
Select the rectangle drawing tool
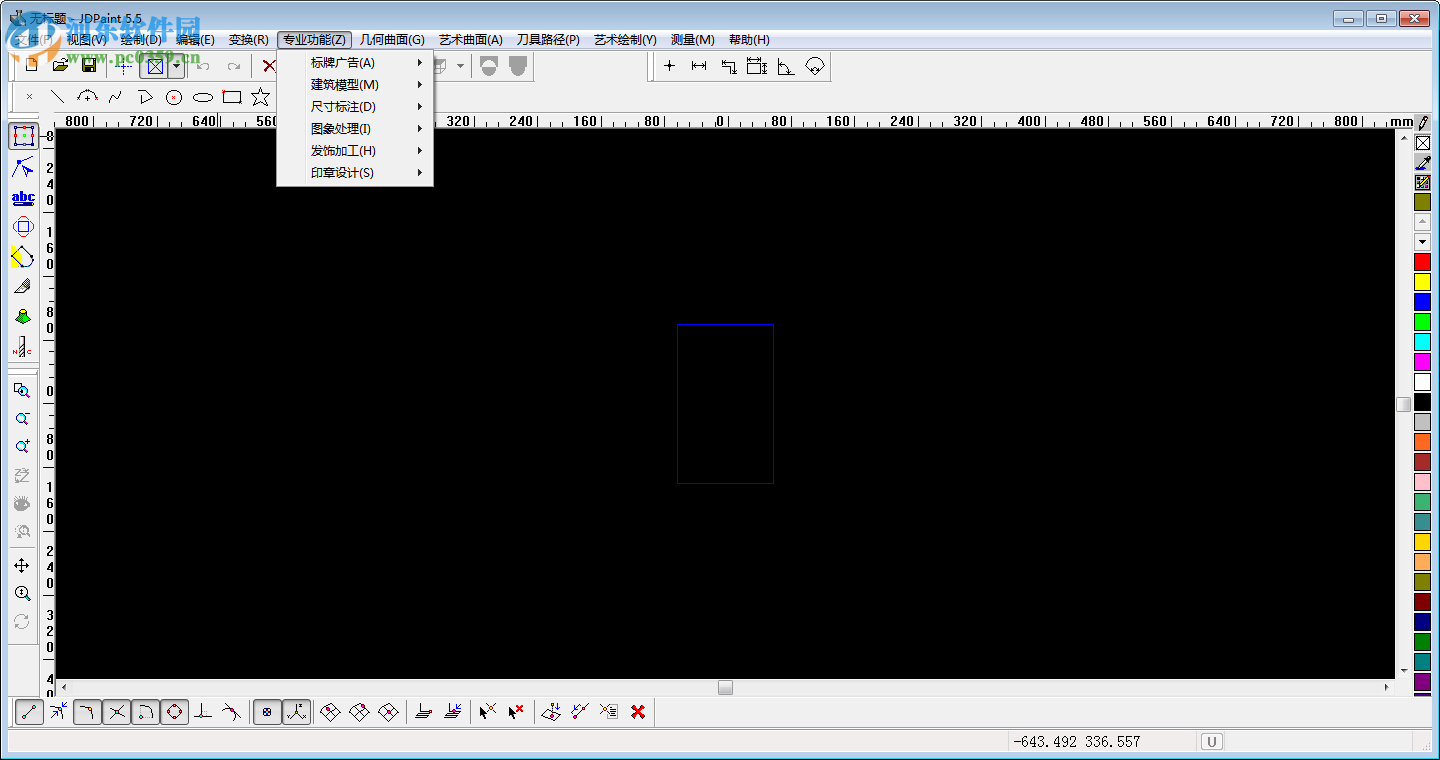point(232,96)
